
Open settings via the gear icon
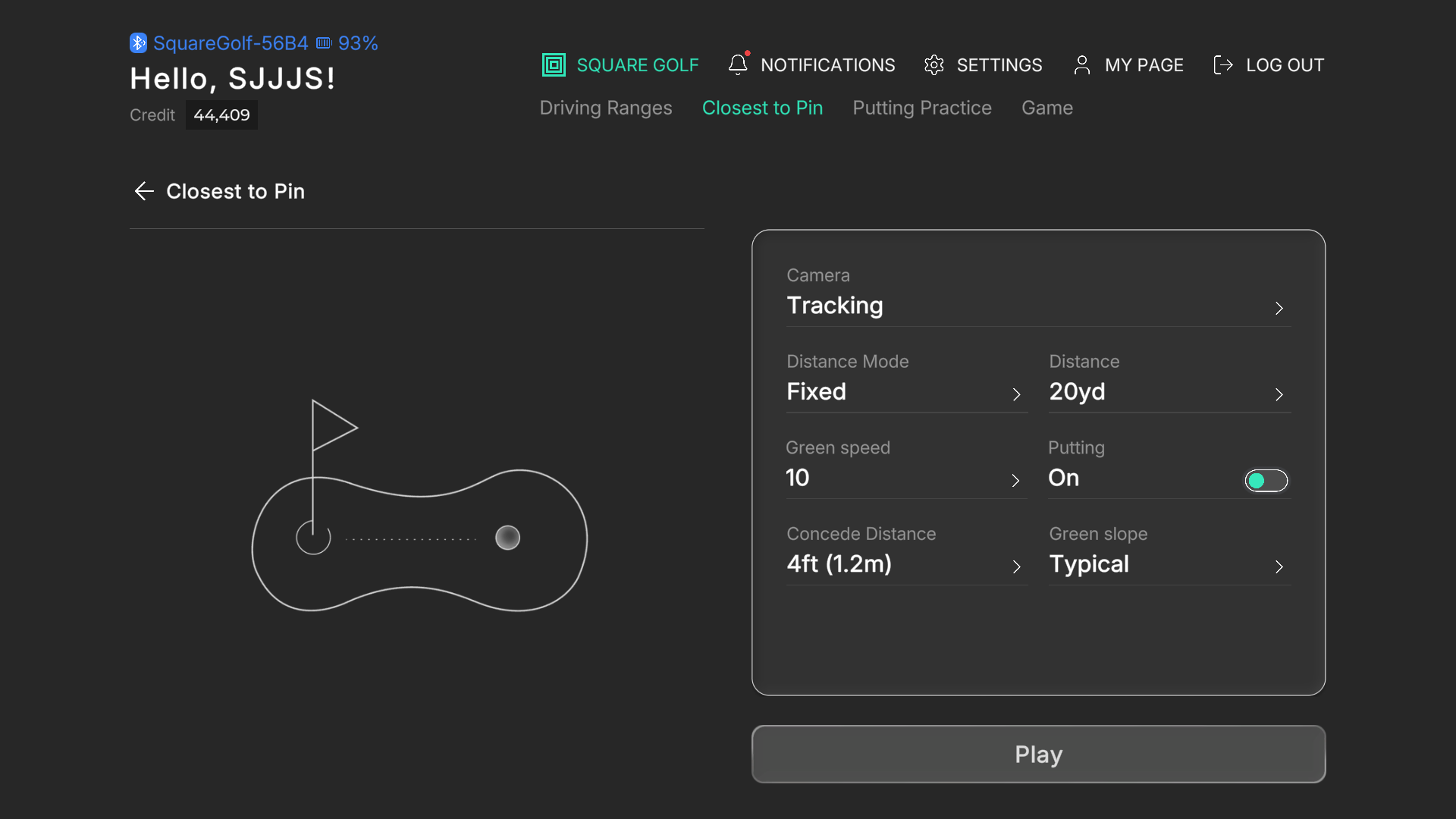point(934,65)
